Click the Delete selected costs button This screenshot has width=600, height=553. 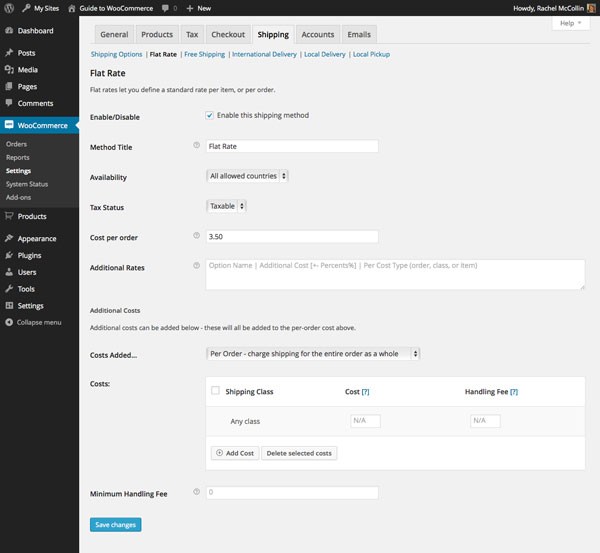[x=299, y=453]
